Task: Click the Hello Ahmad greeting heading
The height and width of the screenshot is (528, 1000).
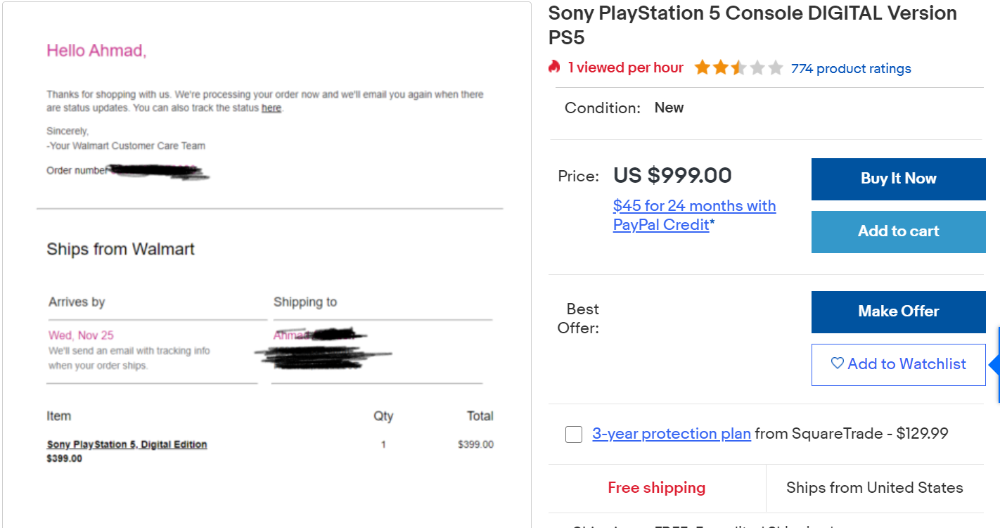Action: pos(96,50)
